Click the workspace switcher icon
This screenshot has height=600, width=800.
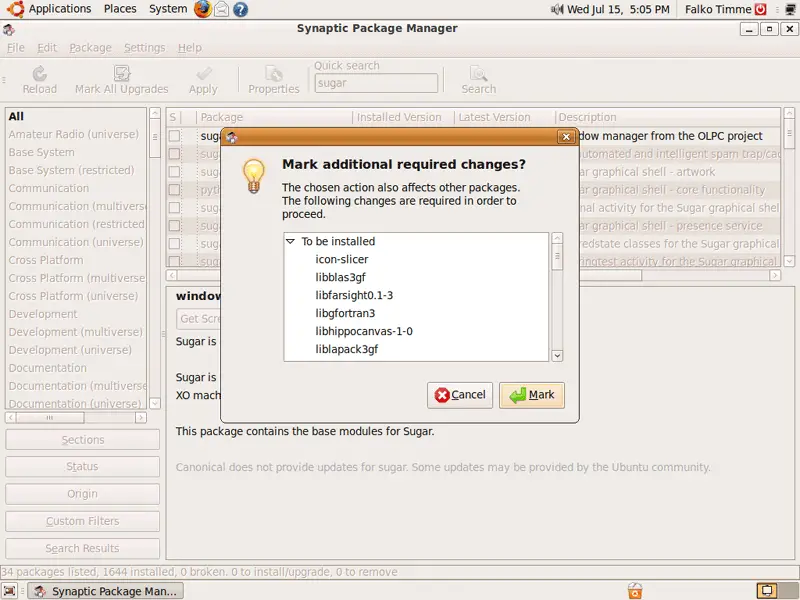coord(767,591)
